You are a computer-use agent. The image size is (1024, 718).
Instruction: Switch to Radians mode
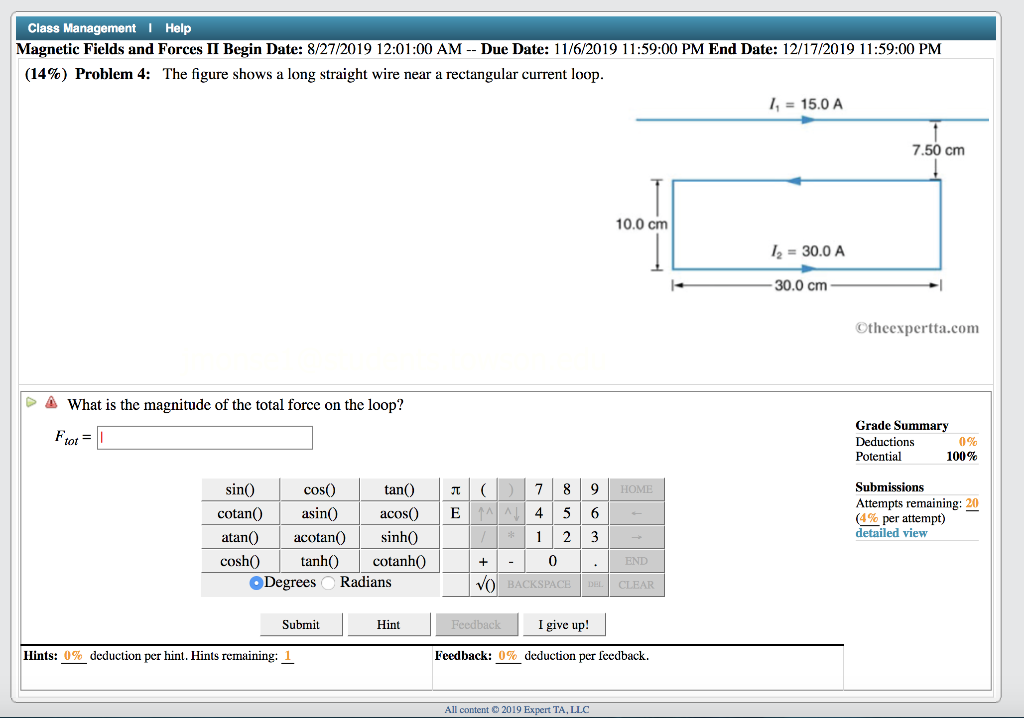pos(330,583)
